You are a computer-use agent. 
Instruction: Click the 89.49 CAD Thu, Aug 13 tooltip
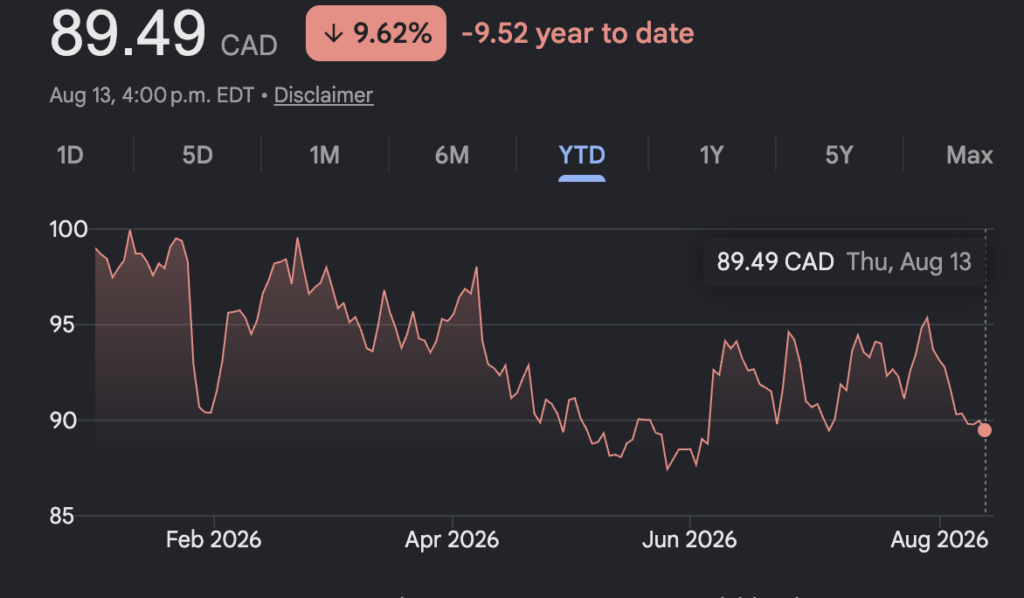[844, 262]
